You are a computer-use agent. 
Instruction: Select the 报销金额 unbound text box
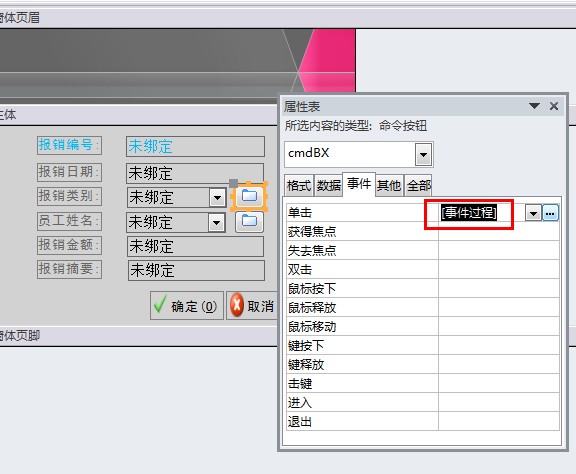[195, 246]
